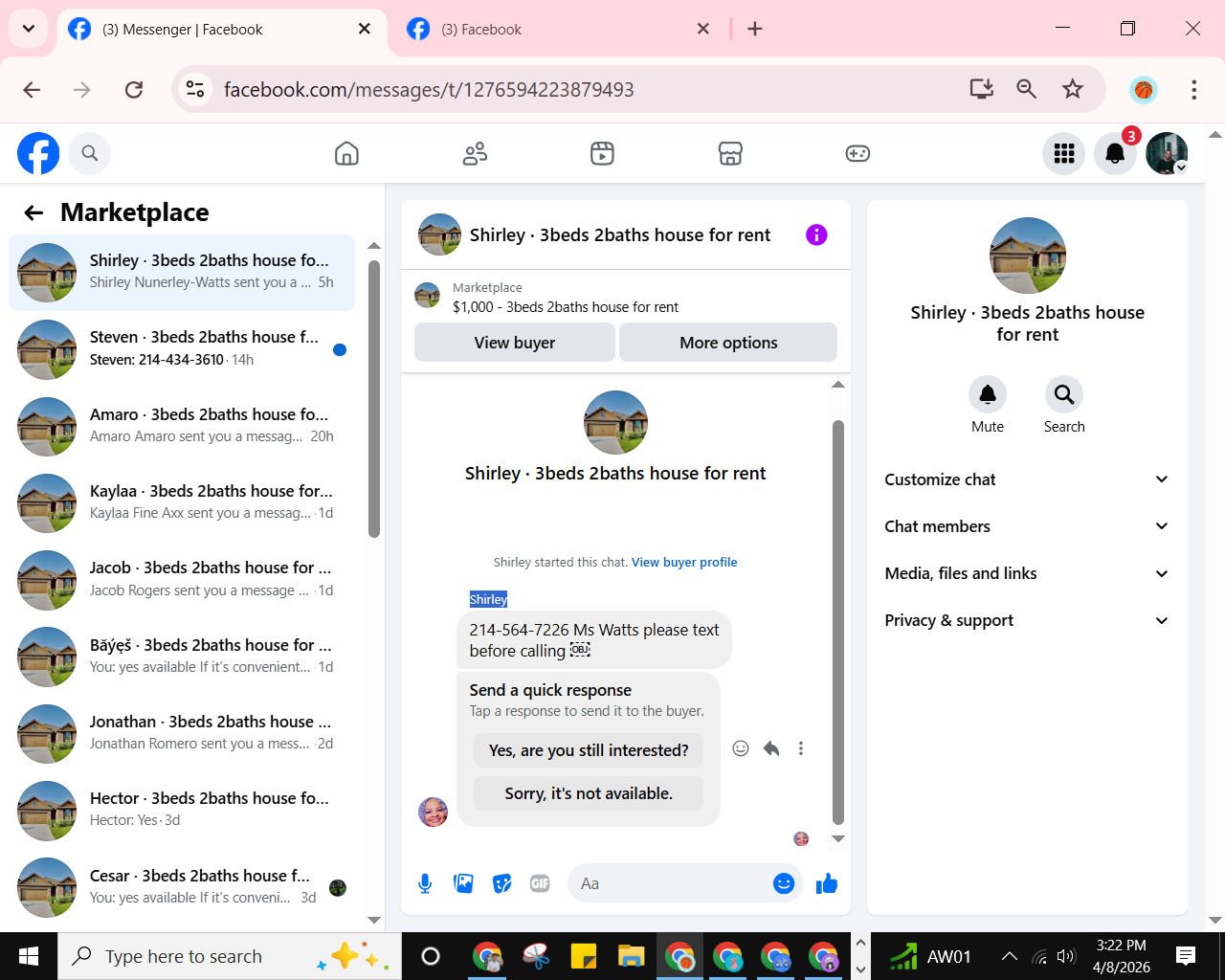Image resolution: width=1225 pixels, height=980 pixels.
Task: Open Cesar conversation in list
Action: coord(182,887)
